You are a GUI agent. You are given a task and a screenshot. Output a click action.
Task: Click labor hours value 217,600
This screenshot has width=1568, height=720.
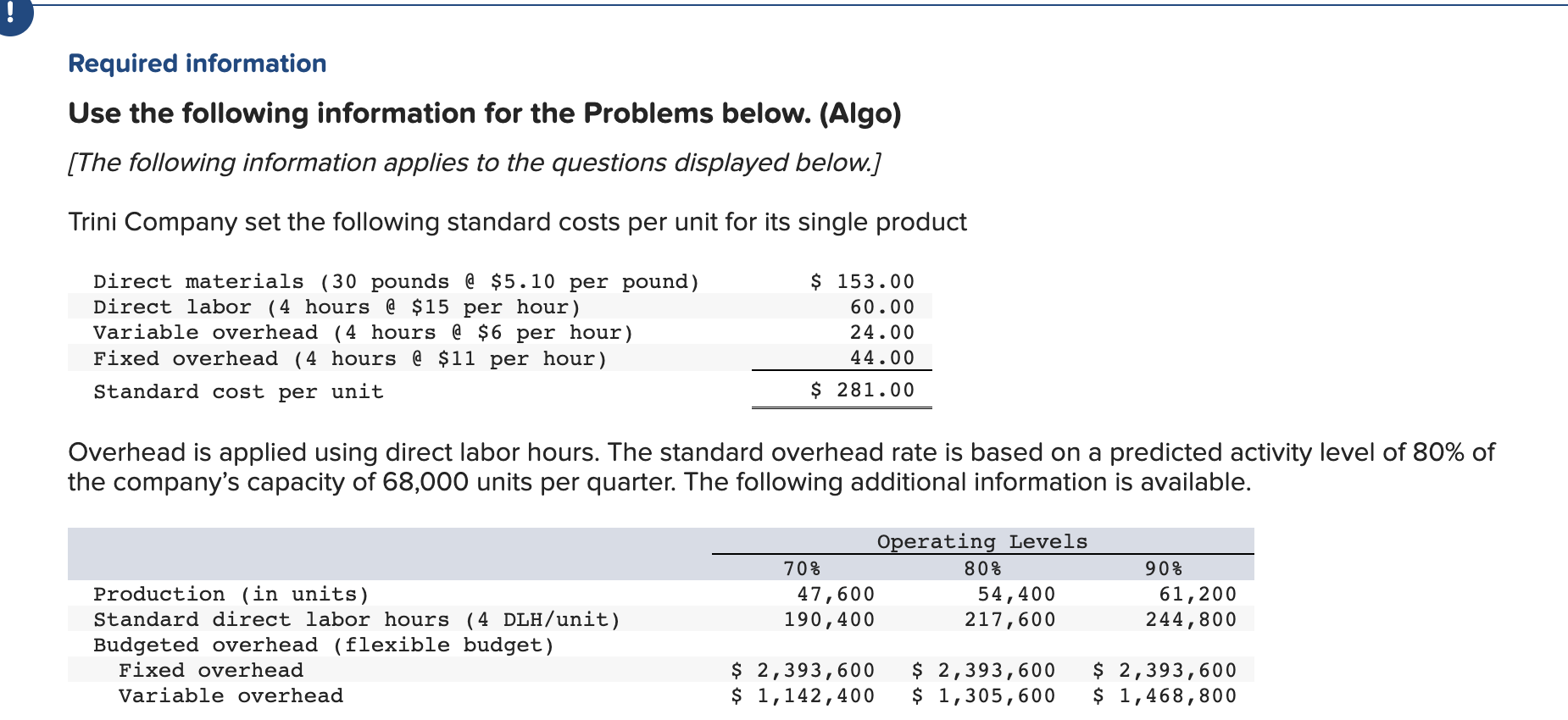[x=1010, y=619]
